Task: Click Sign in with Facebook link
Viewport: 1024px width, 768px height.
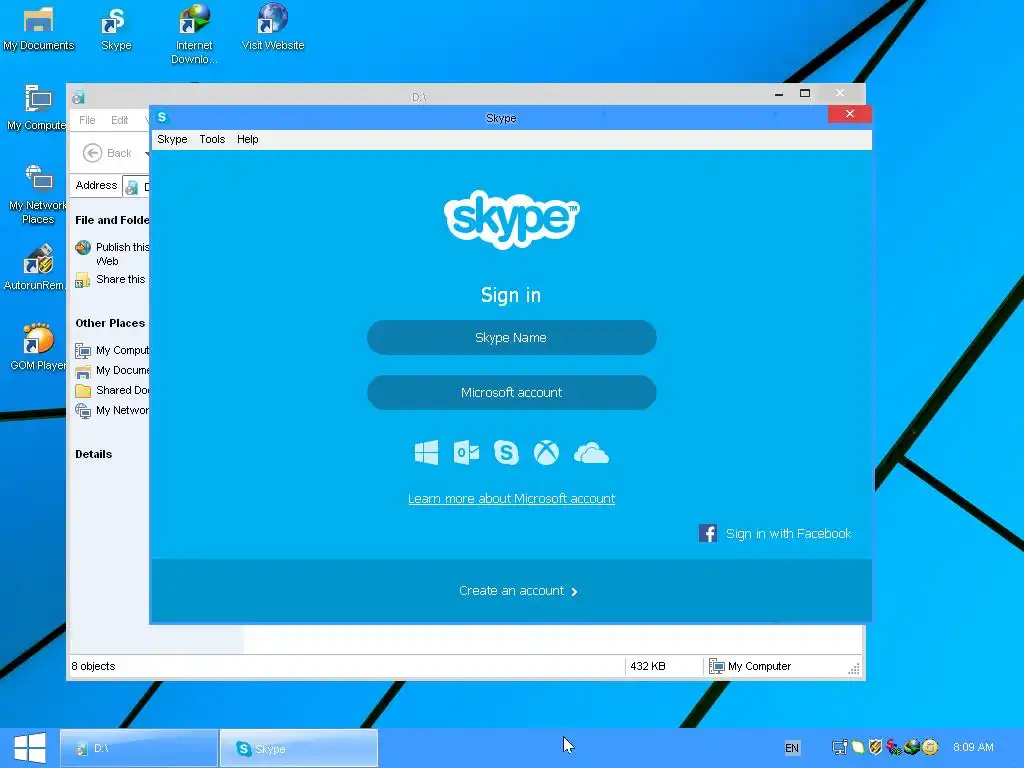Action: click(x=788, y=534)
